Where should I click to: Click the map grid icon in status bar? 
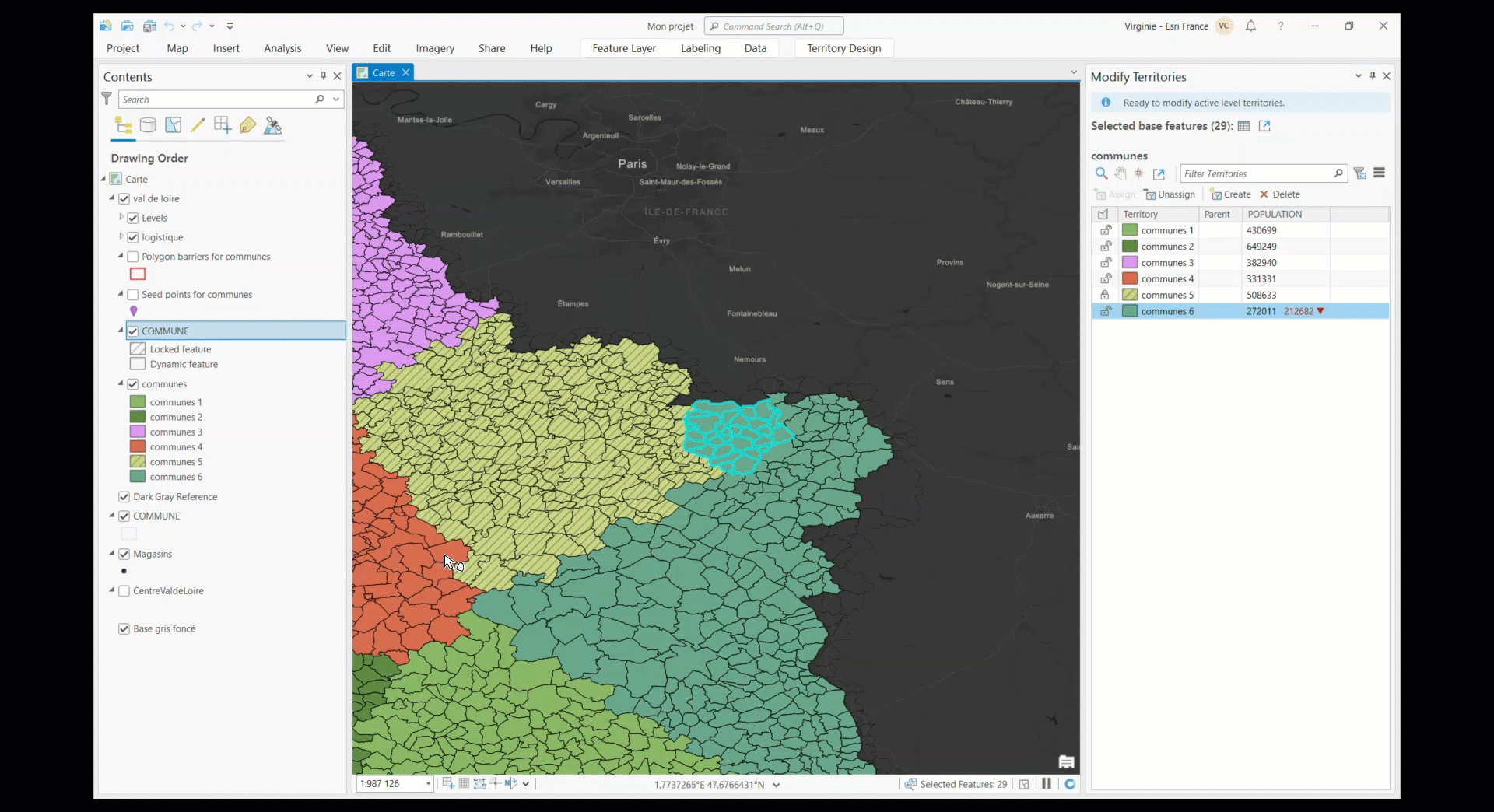(464, 783)
